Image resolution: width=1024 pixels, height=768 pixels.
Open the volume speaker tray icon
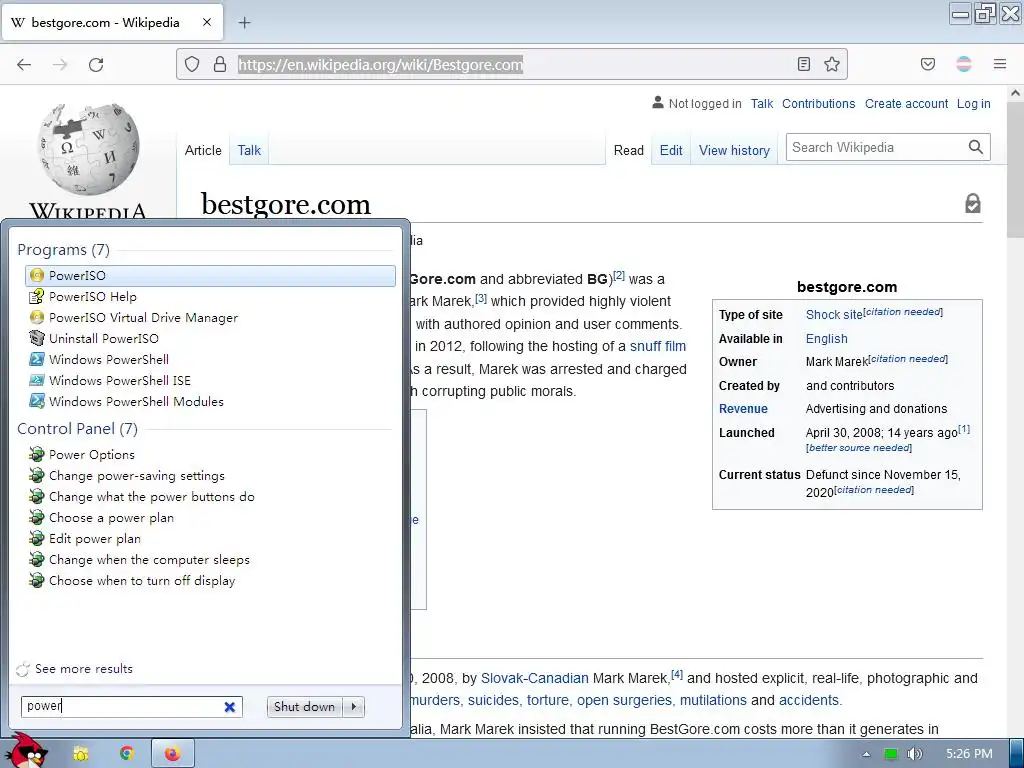(x=915, y=754)
